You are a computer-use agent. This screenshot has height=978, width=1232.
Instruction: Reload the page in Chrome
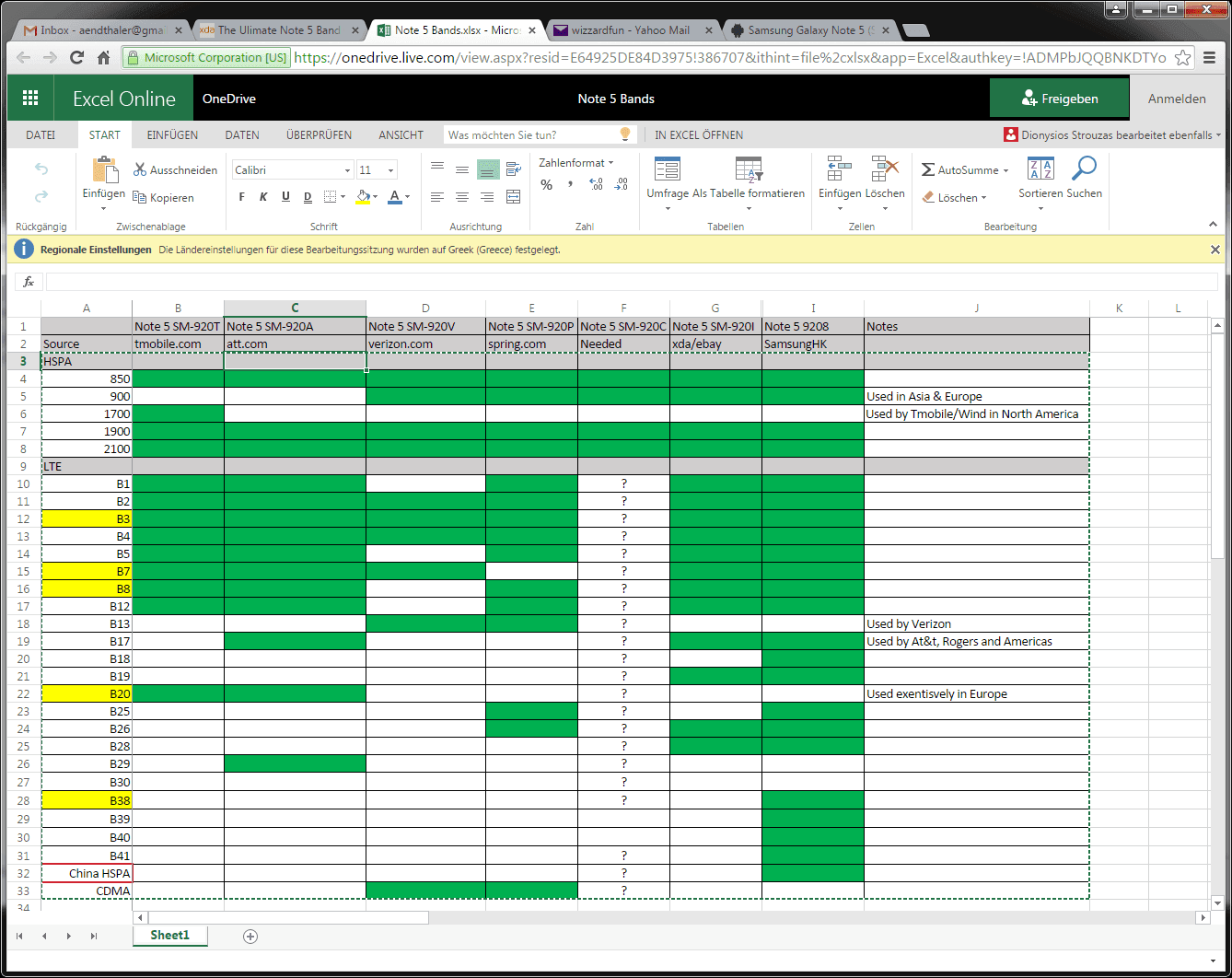pyautogui.click(x=76, y=57)
